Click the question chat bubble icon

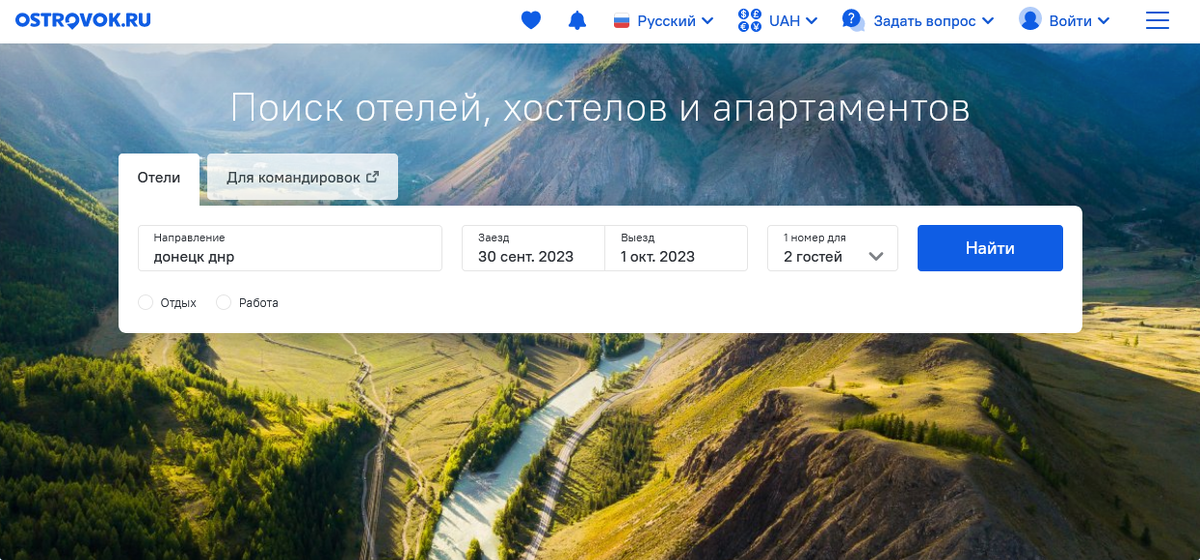853,20
